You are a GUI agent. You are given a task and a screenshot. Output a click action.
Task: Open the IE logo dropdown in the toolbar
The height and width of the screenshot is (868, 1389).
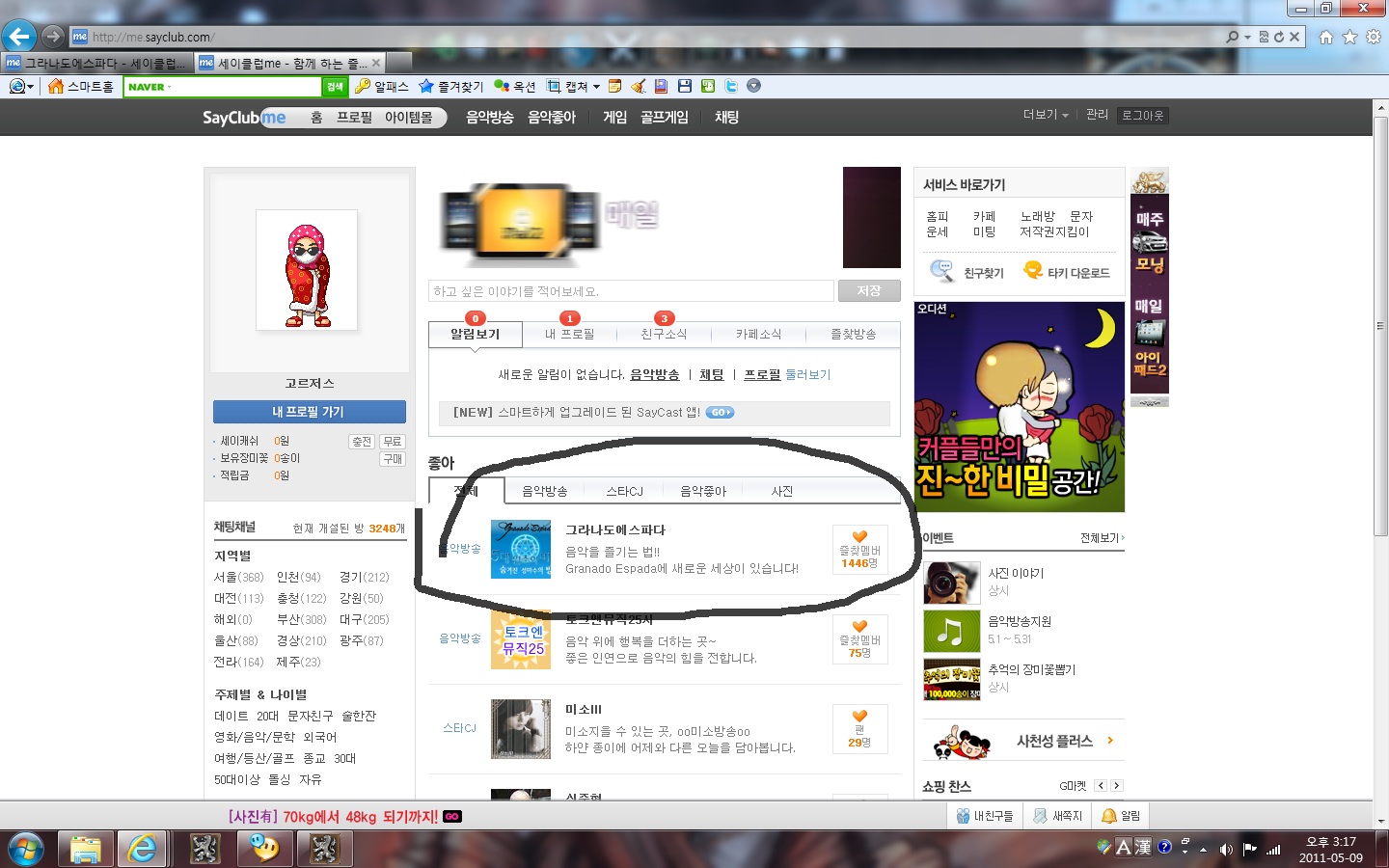(20, 86)
